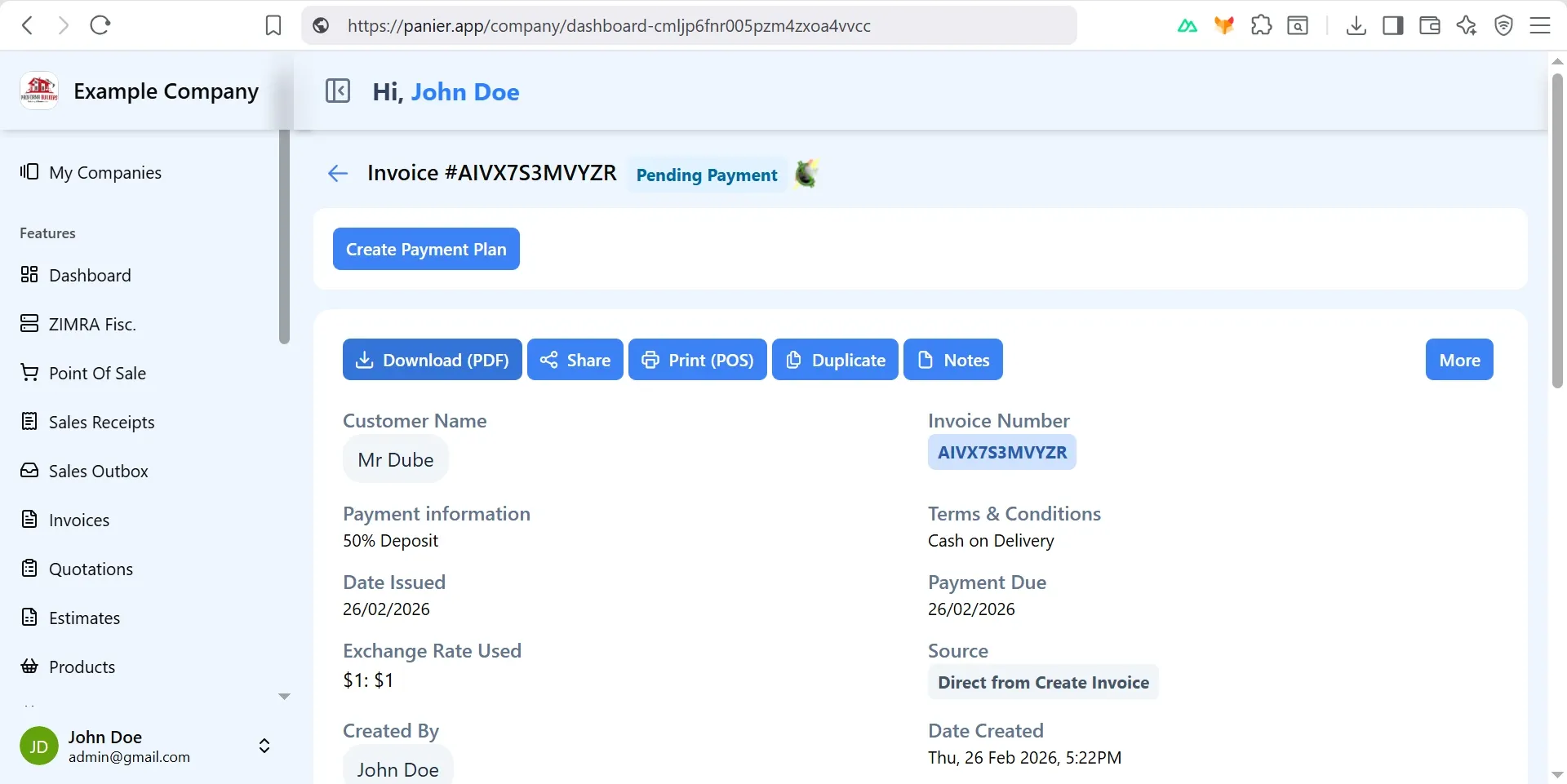Image resolution: width=1567 pixels, height=784 pixels.
Task: Bookmark this page icon
Action: point(273,26)
